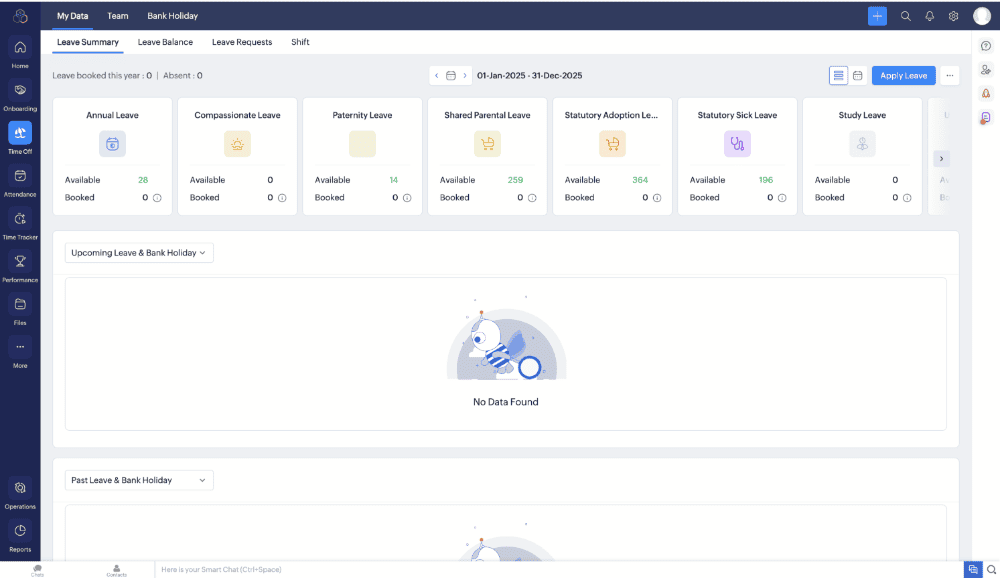Open the Operations section
The image size is (1000, 578).
pyautogui.click(x=20, y=494)
